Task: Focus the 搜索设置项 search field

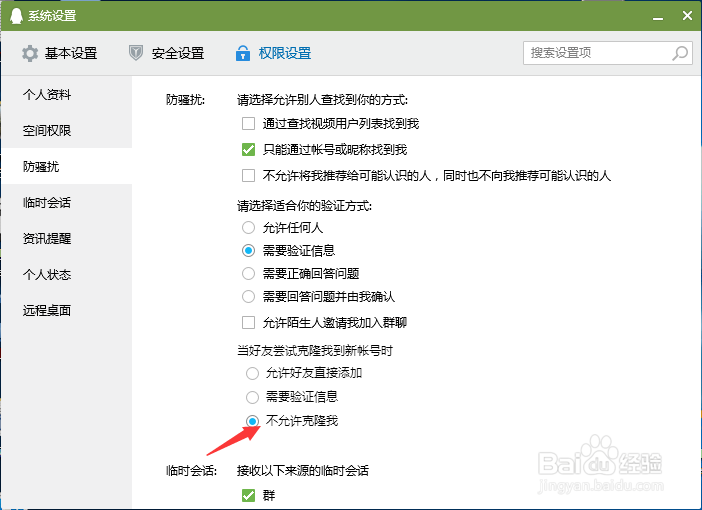Action: (x=608, y=53)
